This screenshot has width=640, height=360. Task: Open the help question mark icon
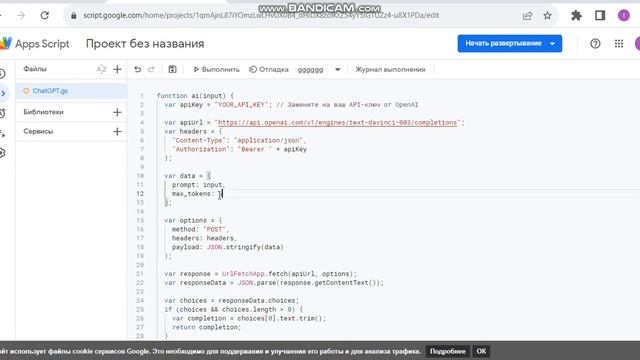595,43
